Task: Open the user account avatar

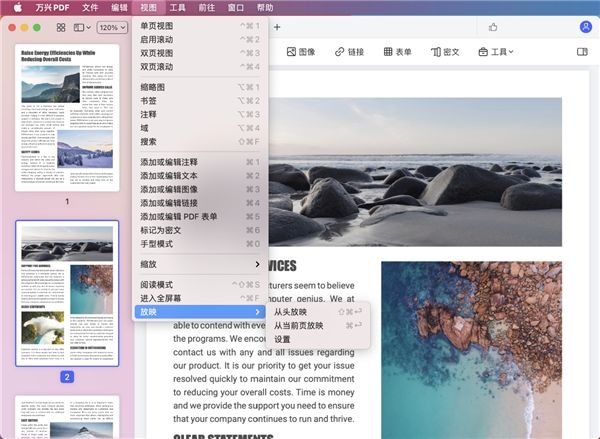Action: 586,27
